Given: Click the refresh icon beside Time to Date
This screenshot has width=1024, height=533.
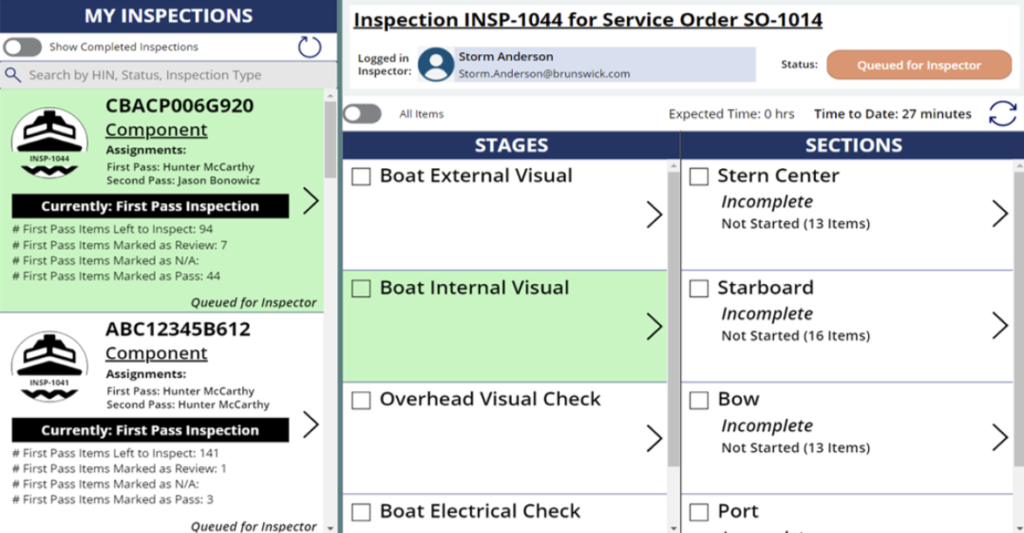Looking at the screenshot, I should pyautogui.click(x=1002, y=114).
